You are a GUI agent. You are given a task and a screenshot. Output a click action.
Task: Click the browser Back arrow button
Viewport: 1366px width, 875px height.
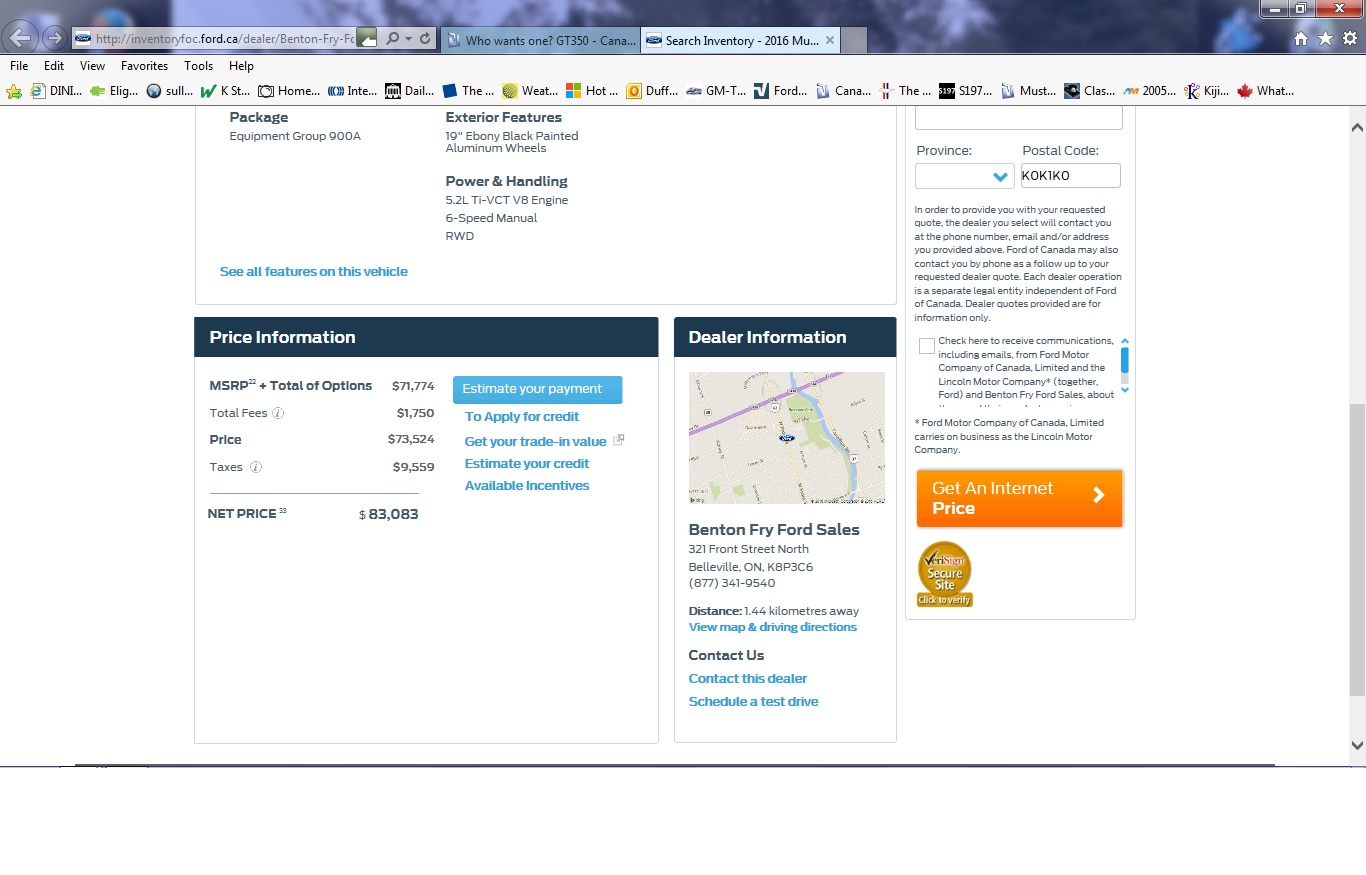tap(21, 38)
